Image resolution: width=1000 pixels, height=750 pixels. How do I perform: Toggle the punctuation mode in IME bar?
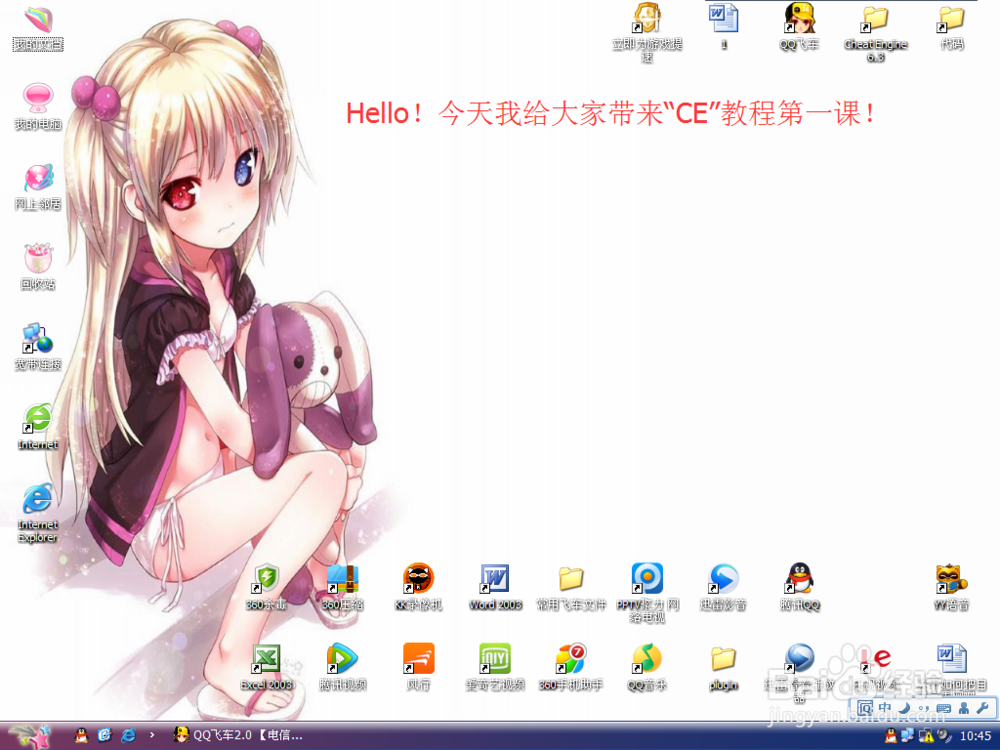tap(924, 708)
